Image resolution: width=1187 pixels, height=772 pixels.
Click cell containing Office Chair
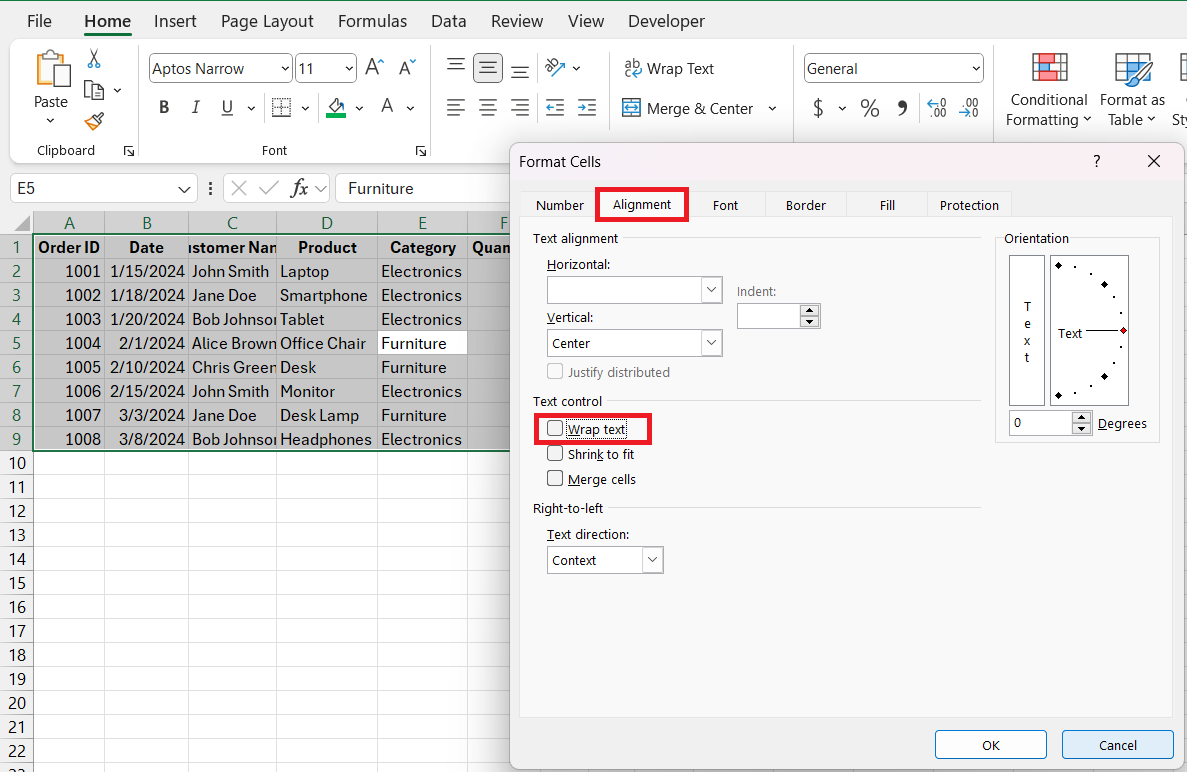click(326, 343)
